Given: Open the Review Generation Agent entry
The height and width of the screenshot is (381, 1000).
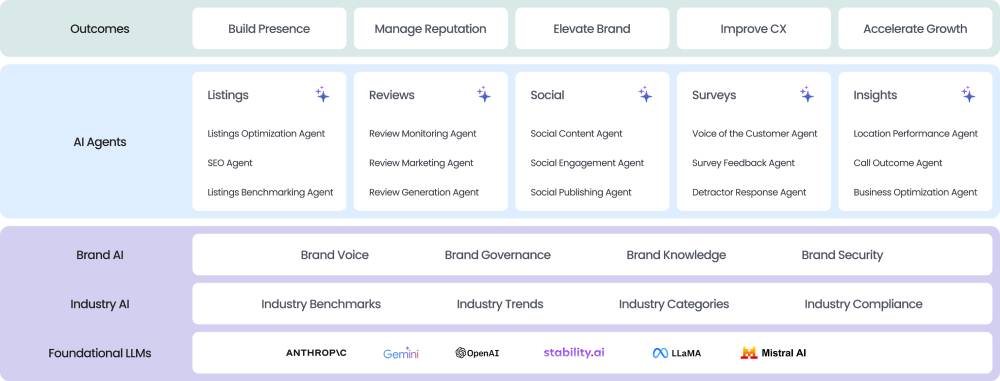Looking at the screenshot, I should point(423,192).
